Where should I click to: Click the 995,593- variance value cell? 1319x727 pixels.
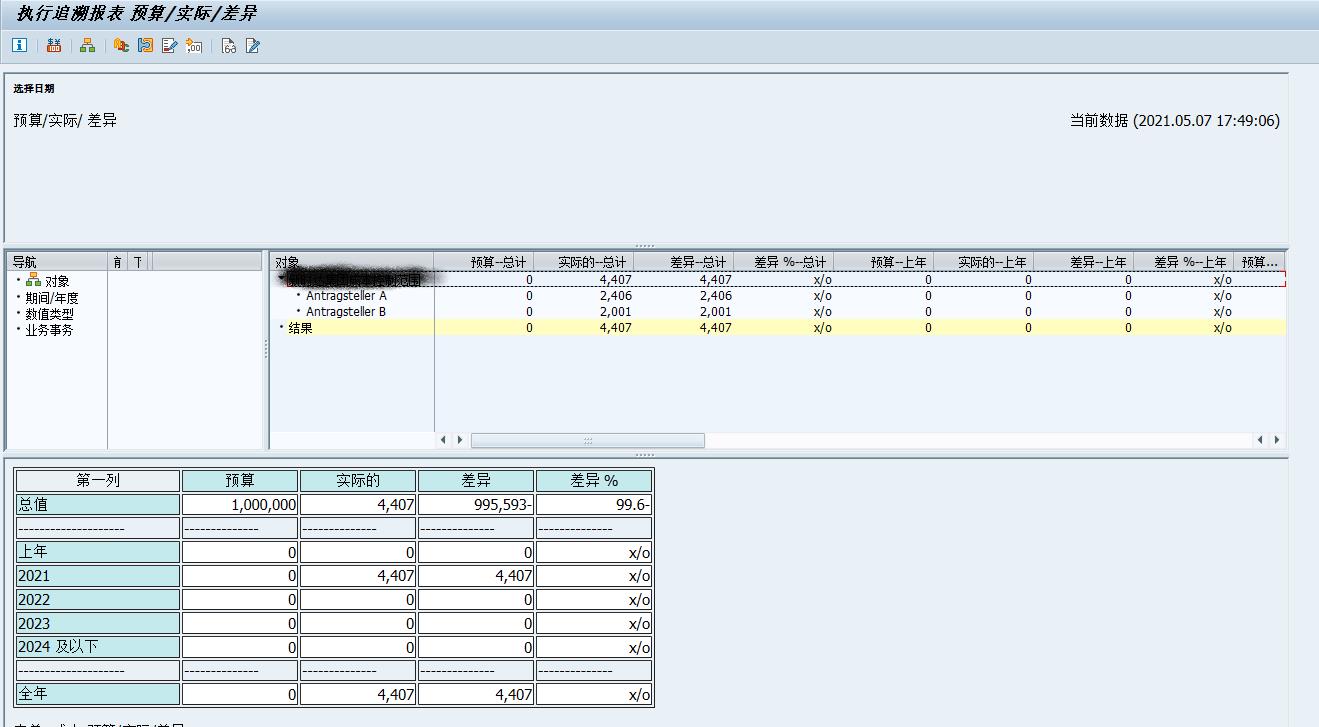(476, 505)
